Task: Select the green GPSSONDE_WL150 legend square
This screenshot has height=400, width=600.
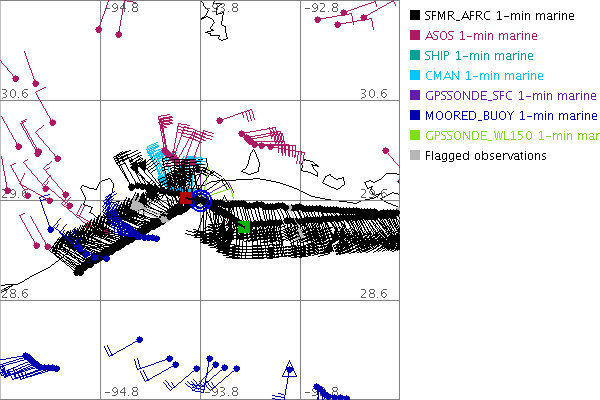Action: click(x=414, y=135)
